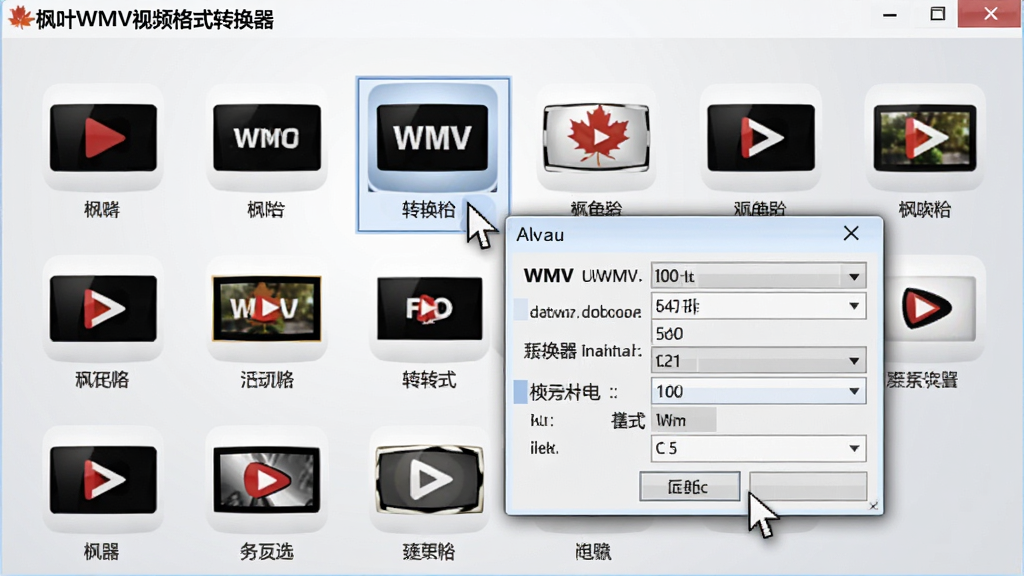Select the FD icon labeled 转转式
1024x576 pixels.
click(430, 308)
